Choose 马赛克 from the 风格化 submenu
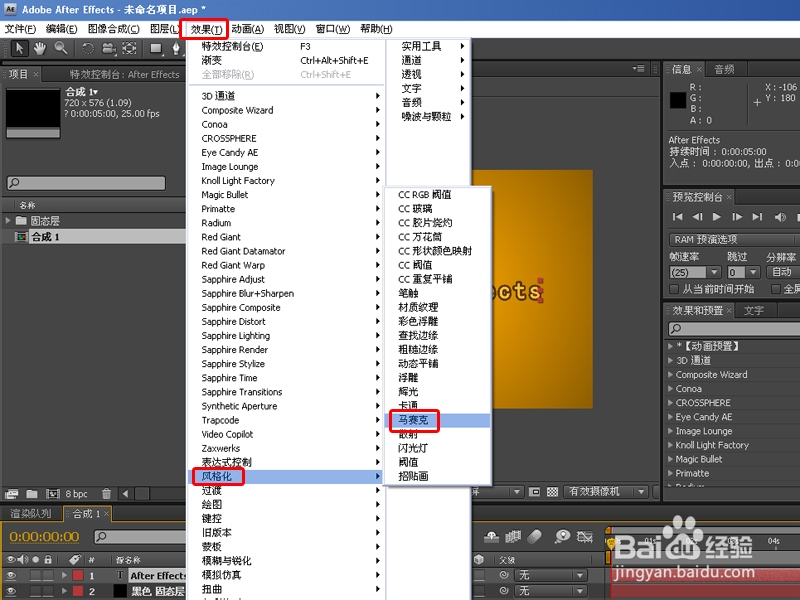Screen dimensions: 800x600 pyautogui.click(x=438, y=420)
